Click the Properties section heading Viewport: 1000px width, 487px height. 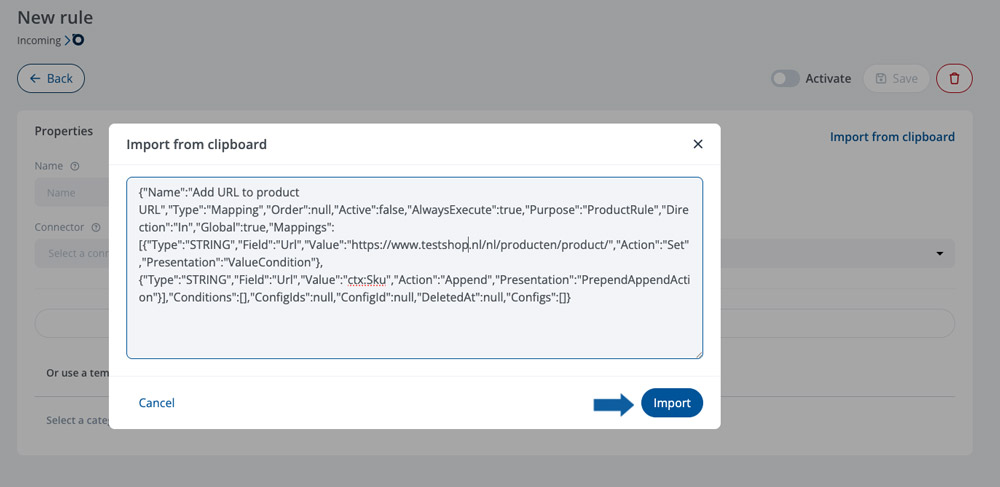[64, 131]
